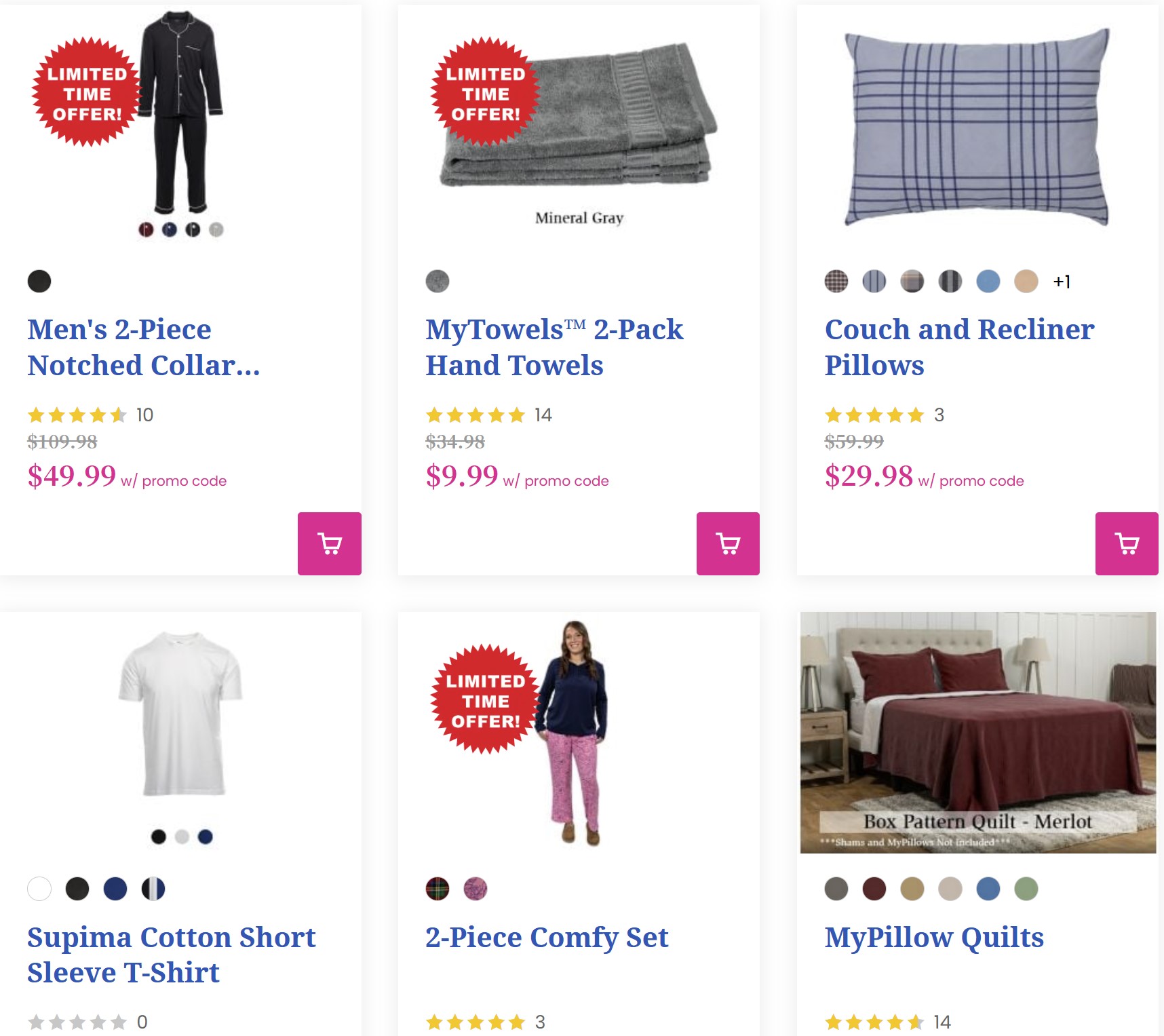
Task: Open the Box Pattern Quilt Merlot thumbnail
Action: point(978,733)
